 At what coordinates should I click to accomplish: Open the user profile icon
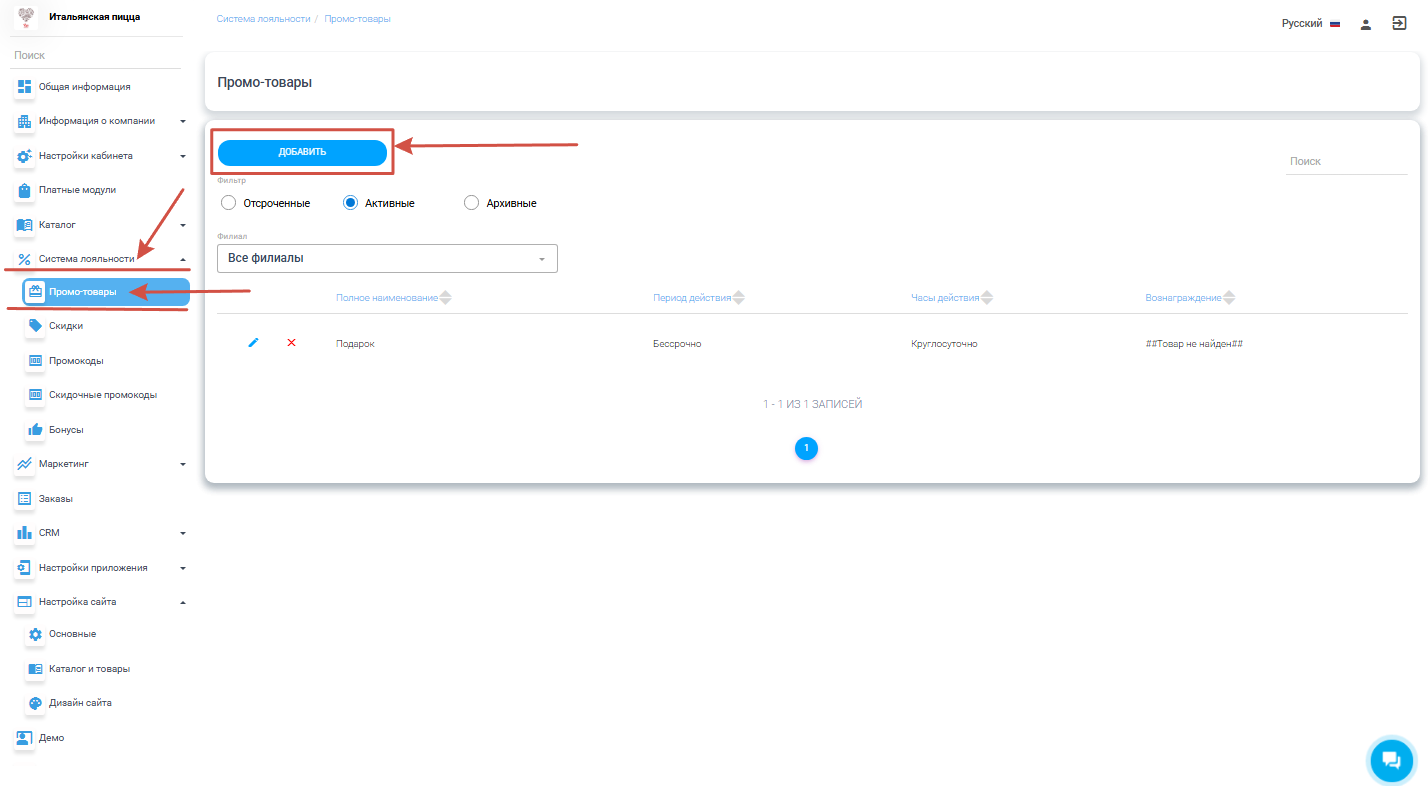coord(1365,24)
